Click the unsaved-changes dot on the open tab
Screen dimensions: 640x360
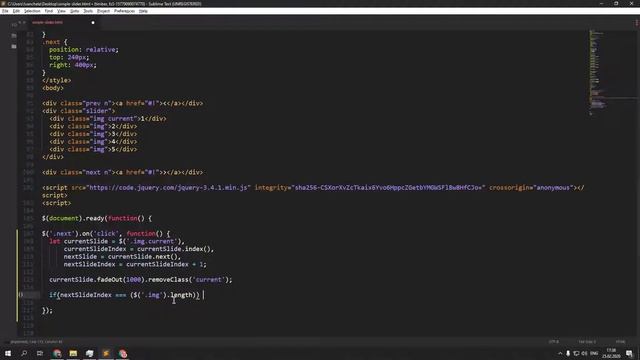(93, 22)
